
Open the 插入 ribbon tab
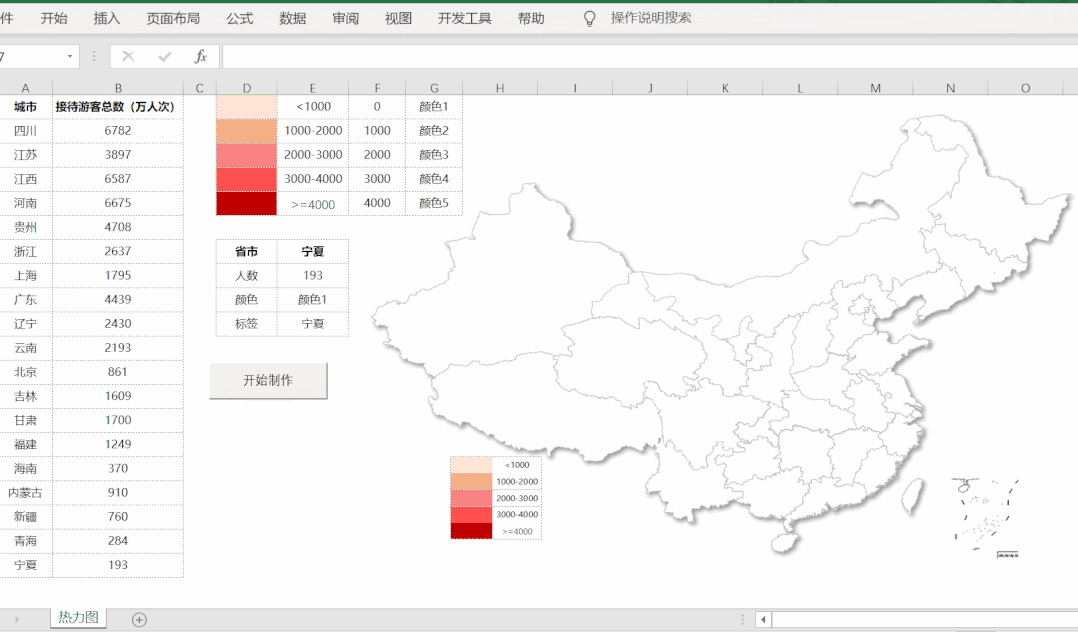[107, 19]
